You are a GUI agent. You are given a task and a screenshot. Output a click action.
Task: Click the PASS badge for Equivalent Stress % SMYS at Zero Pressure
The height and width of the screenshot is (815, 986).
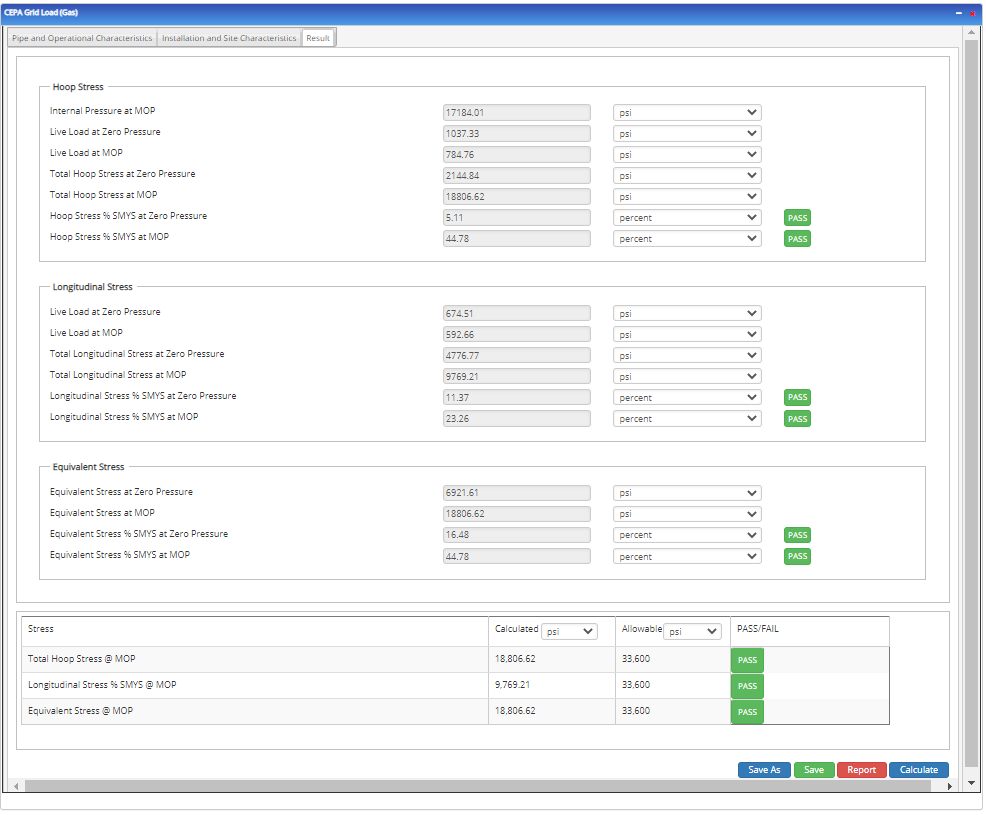click(796, 535)
